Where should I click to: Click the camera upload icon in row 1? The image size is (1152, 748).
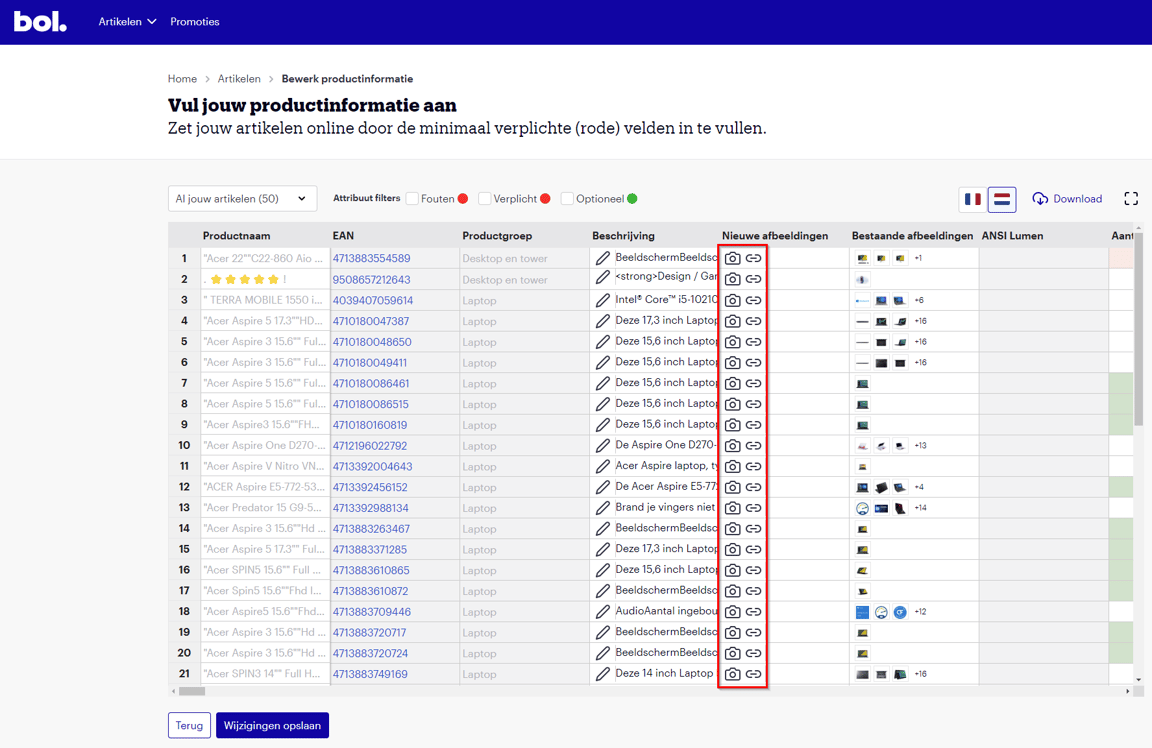732,258
